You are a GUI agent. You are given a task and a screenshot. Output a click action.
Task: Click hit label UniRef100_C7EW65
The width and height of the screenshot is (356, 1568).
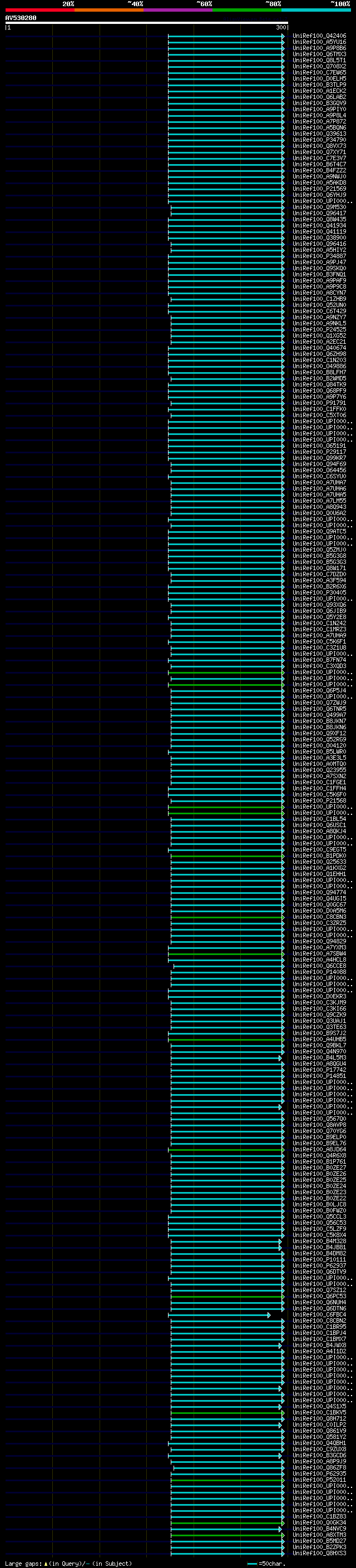pyautogui.click(x=319, y=72)
